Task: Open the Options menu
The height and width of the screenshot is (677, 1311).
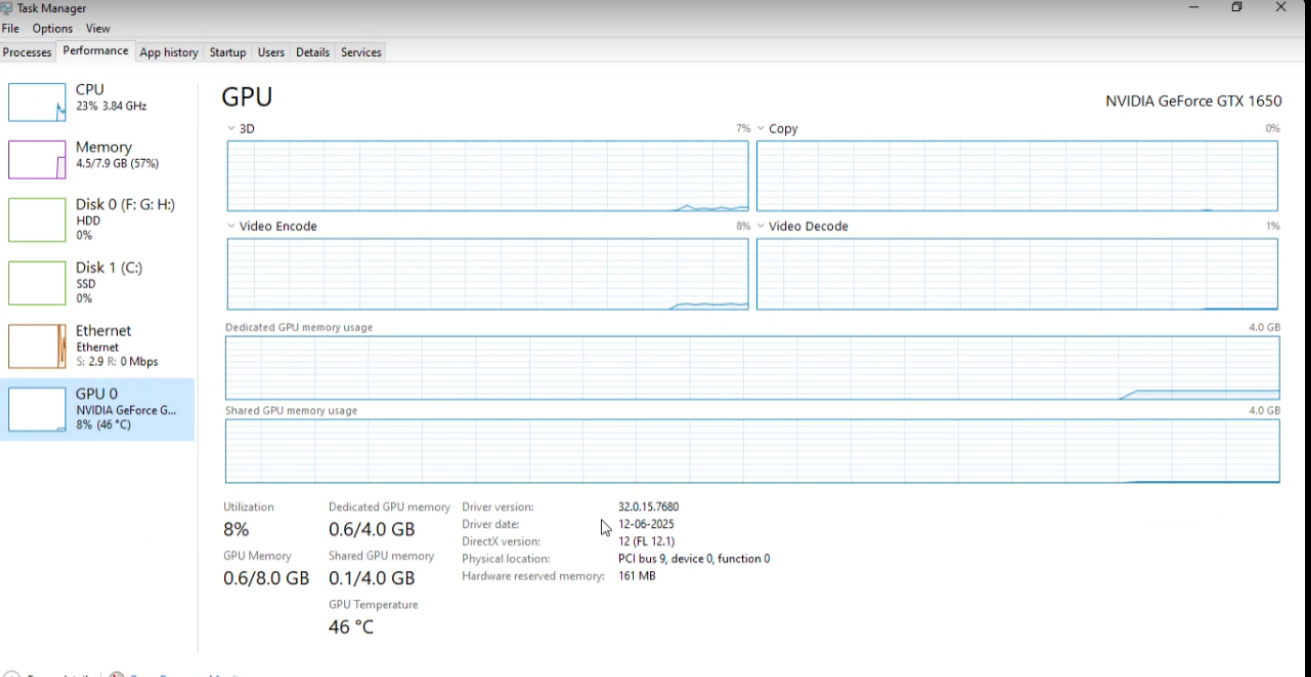Action: pos(52,29)
